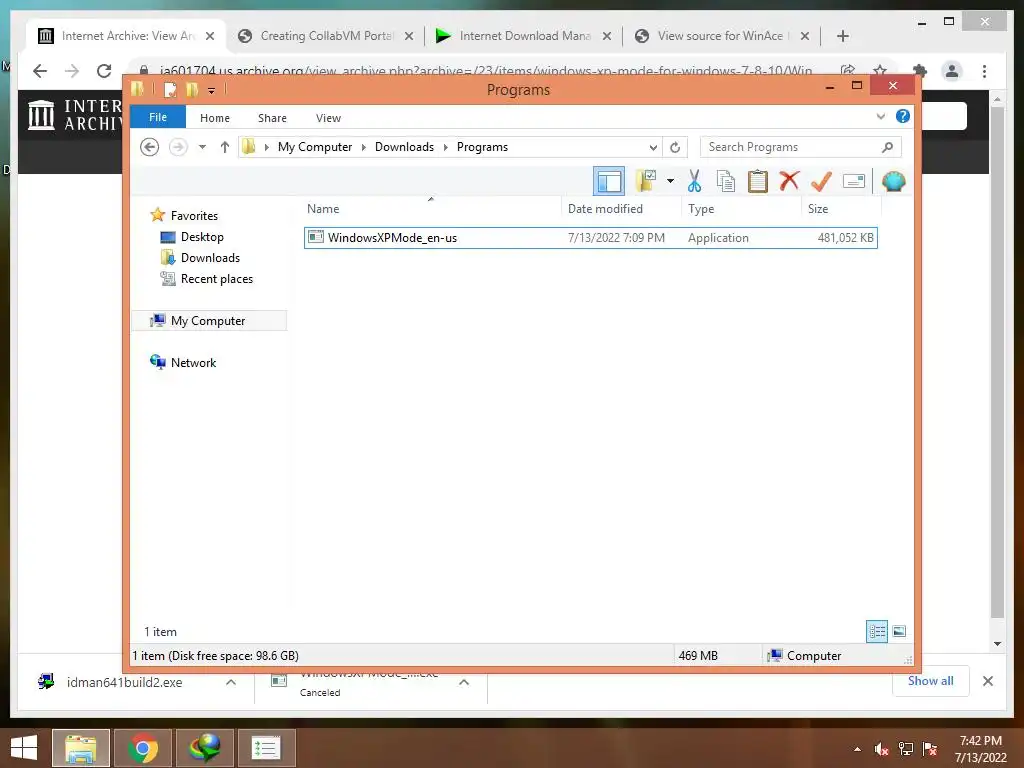Click Downloads in address breadcrumb
This screenshot has height=768, width=1024.
[404, 147]
